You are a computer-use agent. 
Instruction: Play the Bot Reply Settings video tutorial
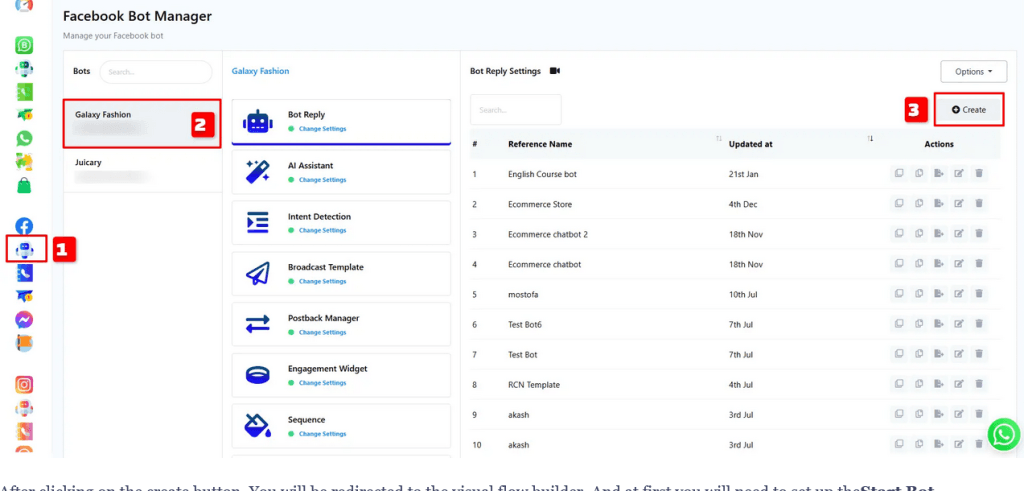(555, 71)
